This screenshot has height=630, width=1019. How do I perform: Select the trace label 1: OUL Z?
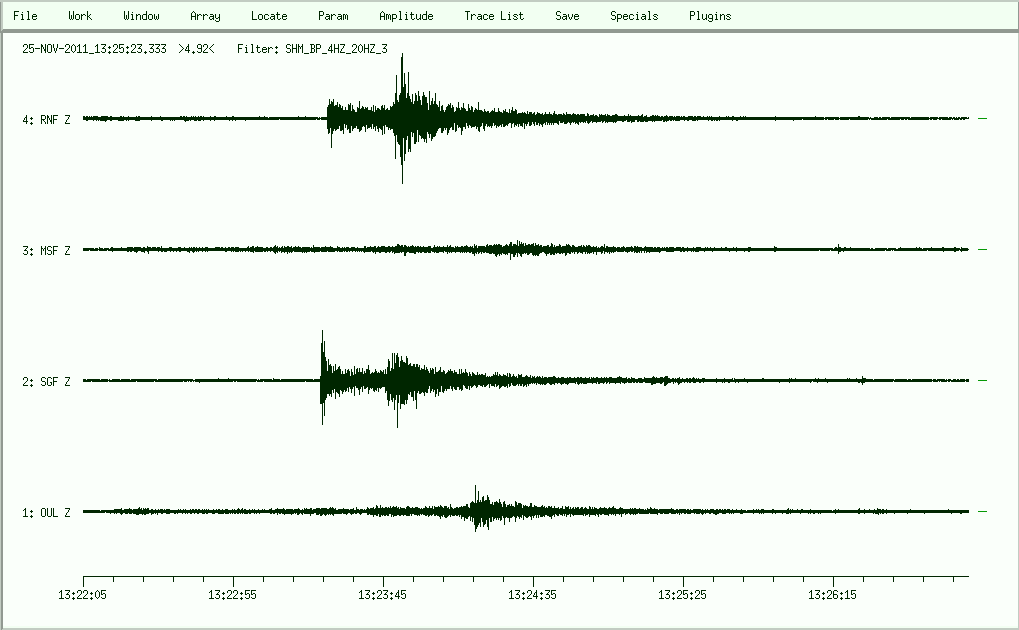coord(46,513)
